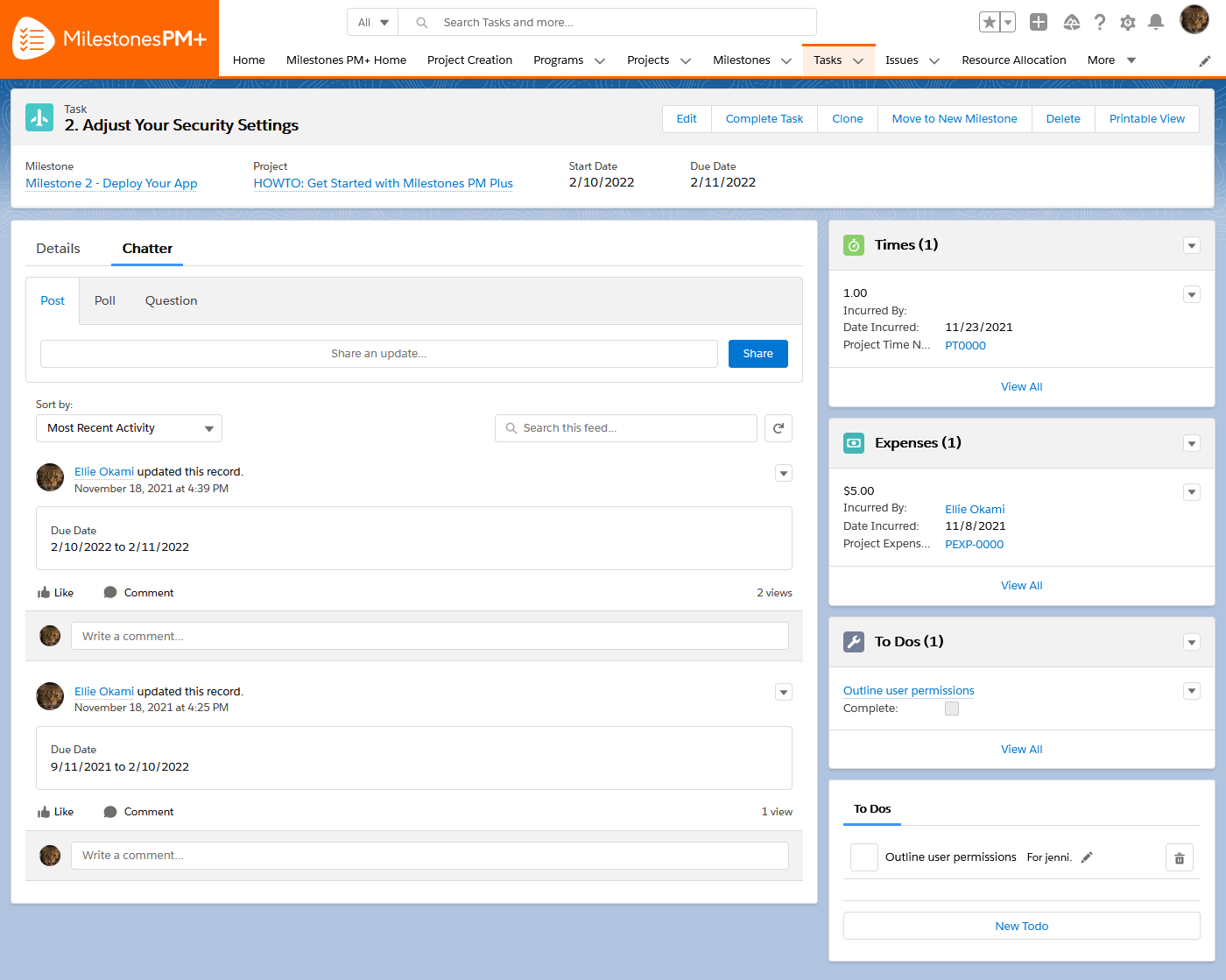Select the Chatter tab
The image size is (1226, 980).
click(147, 249)
